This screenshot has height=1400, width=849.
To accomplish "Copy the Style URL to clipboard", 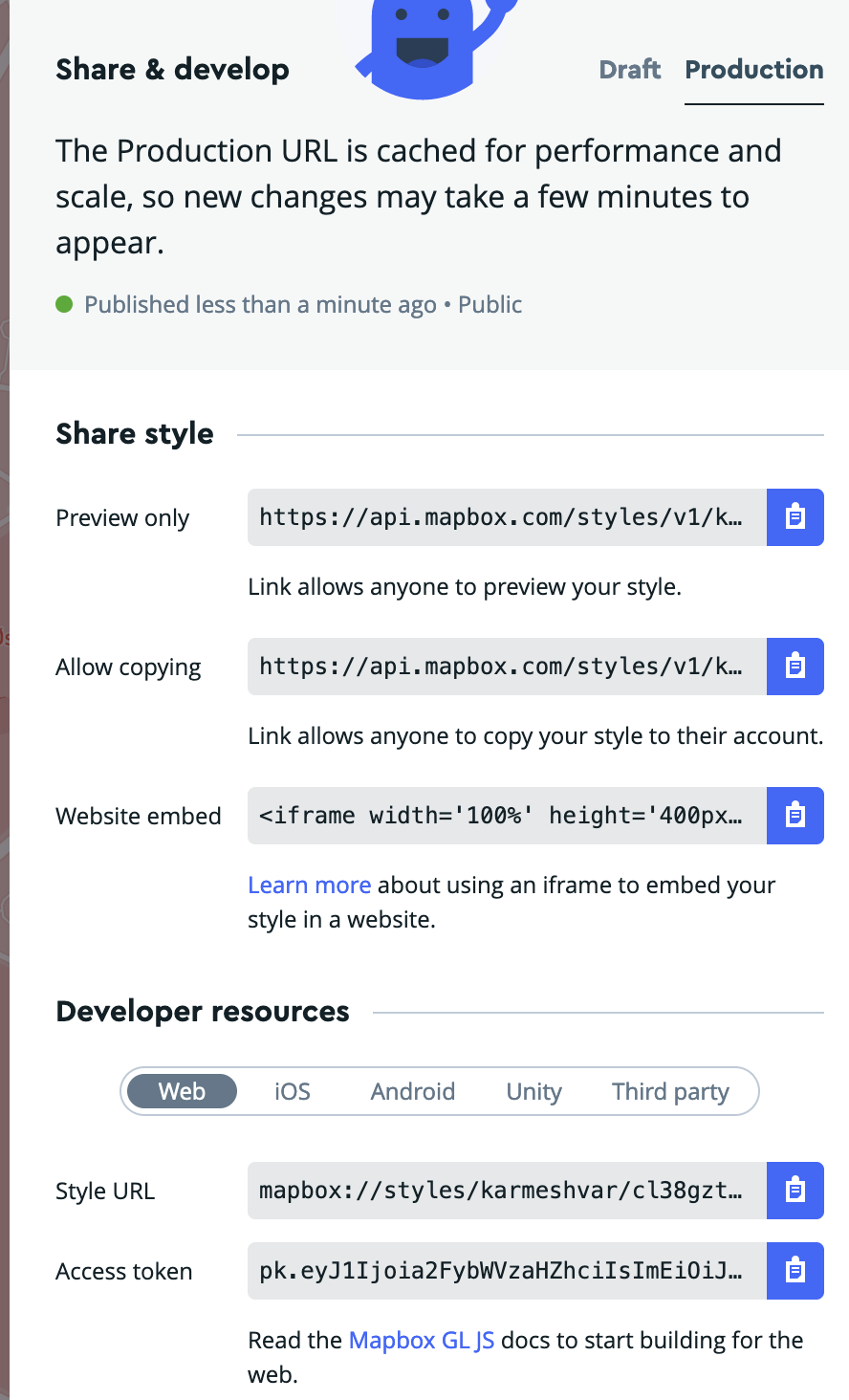I will (795, 1191).
